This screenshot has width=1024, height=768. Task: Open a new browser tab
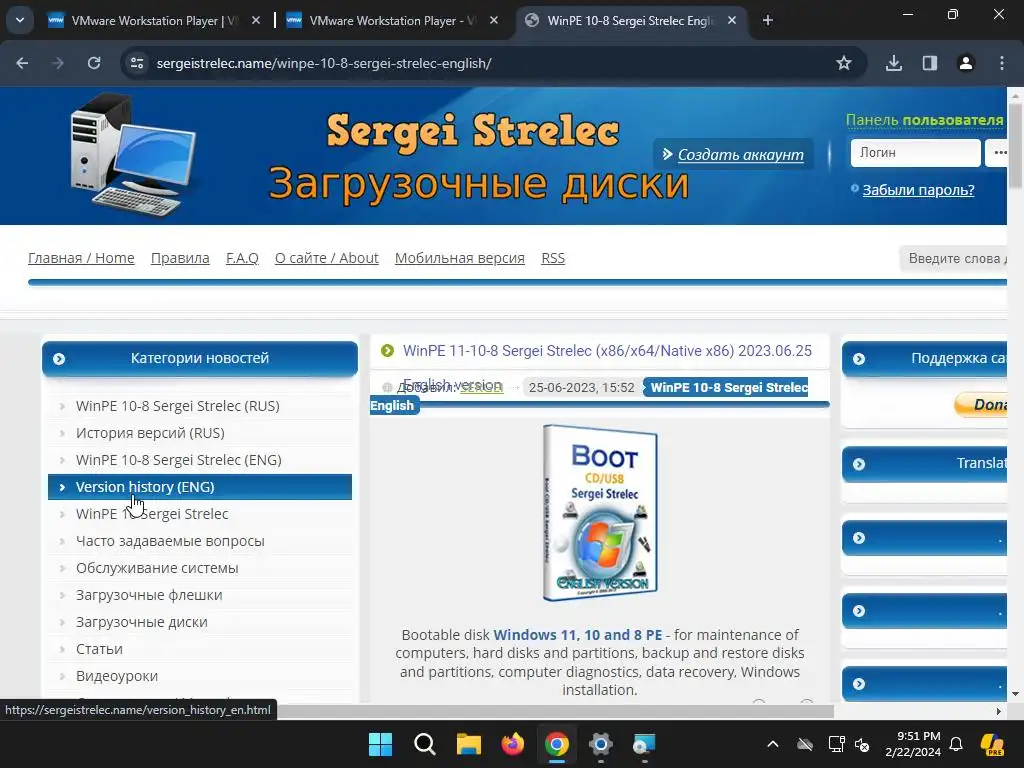tap(768, 21)
